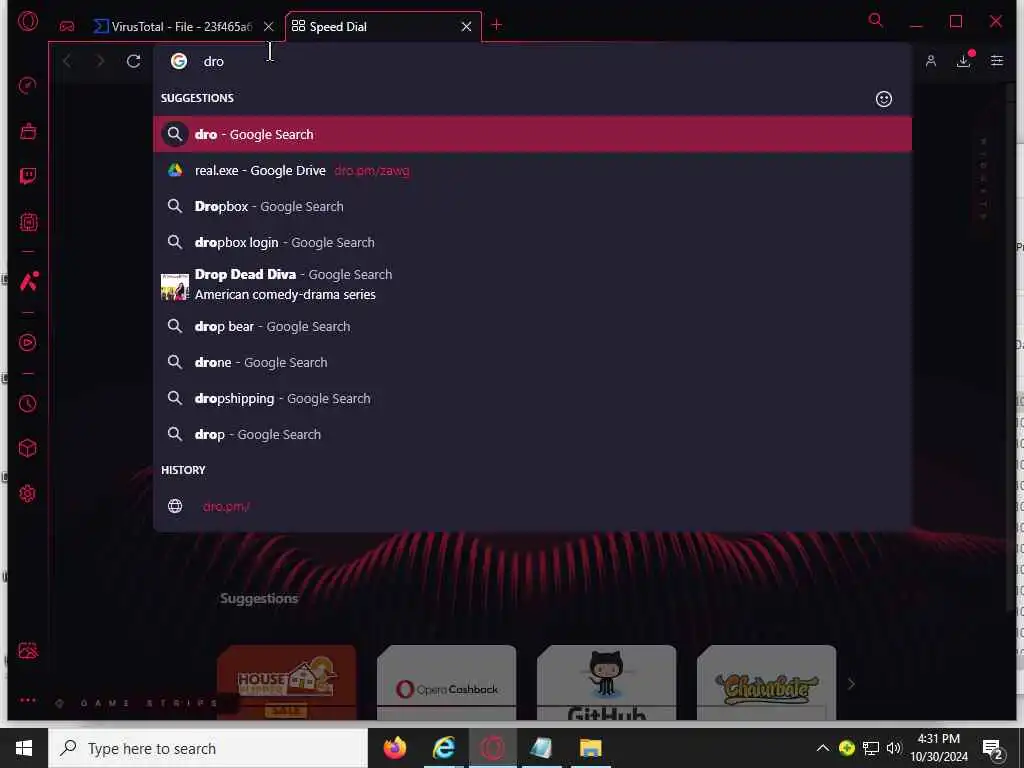Open the GX store bag sidebar icon
Viewport: 1024px width, 768px height.
point(27,131)
